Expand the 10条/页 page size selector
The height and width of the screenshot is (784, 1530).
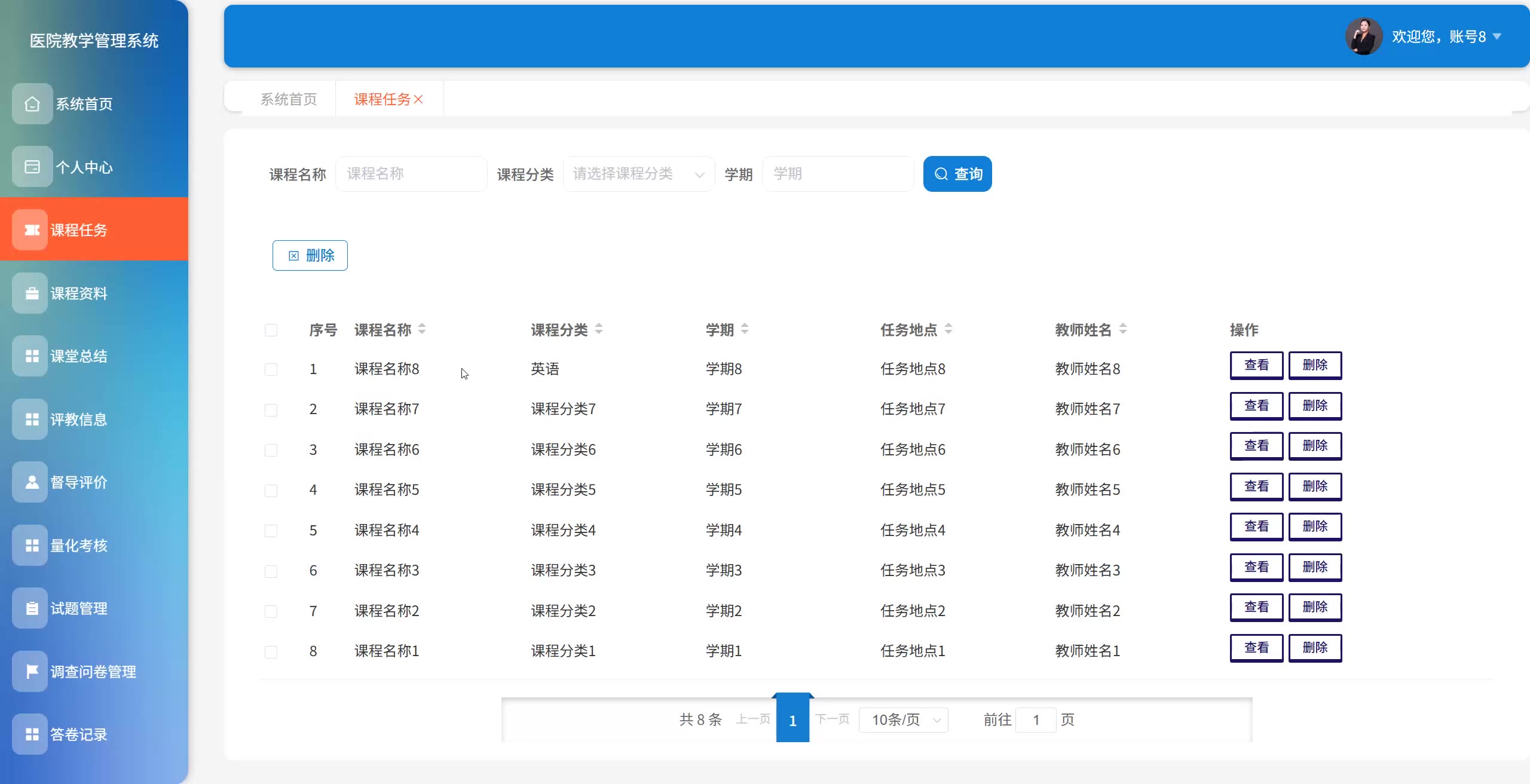[x=904, y=719]
